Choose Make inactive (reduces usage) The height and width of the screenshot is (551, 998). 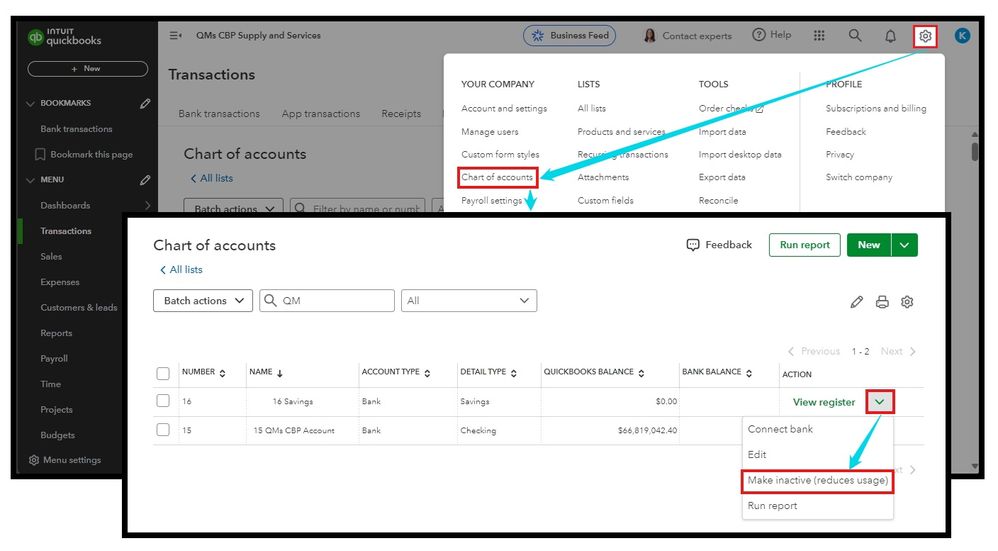818,480
